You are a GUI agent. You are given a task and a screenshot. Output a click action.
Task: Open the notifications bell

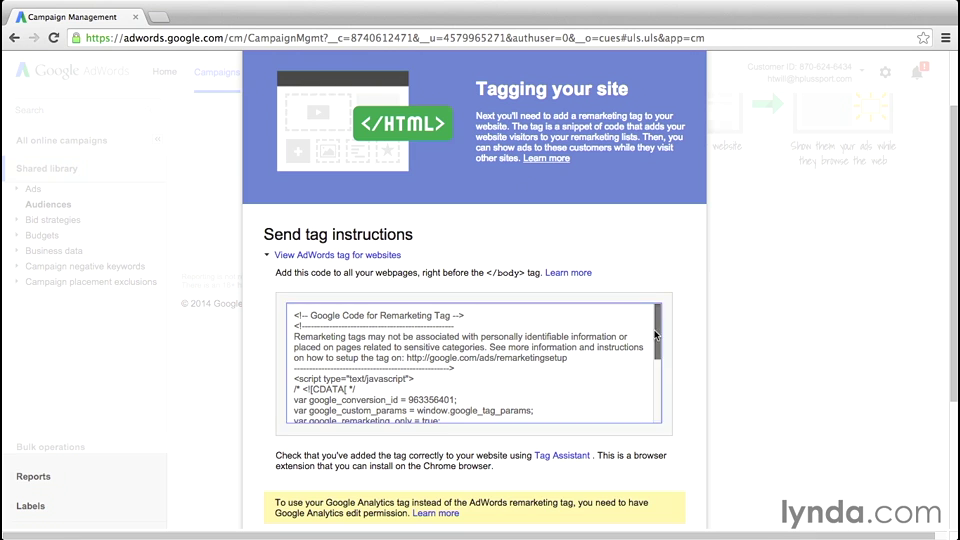pyautogui.click(x=917, y=72)
